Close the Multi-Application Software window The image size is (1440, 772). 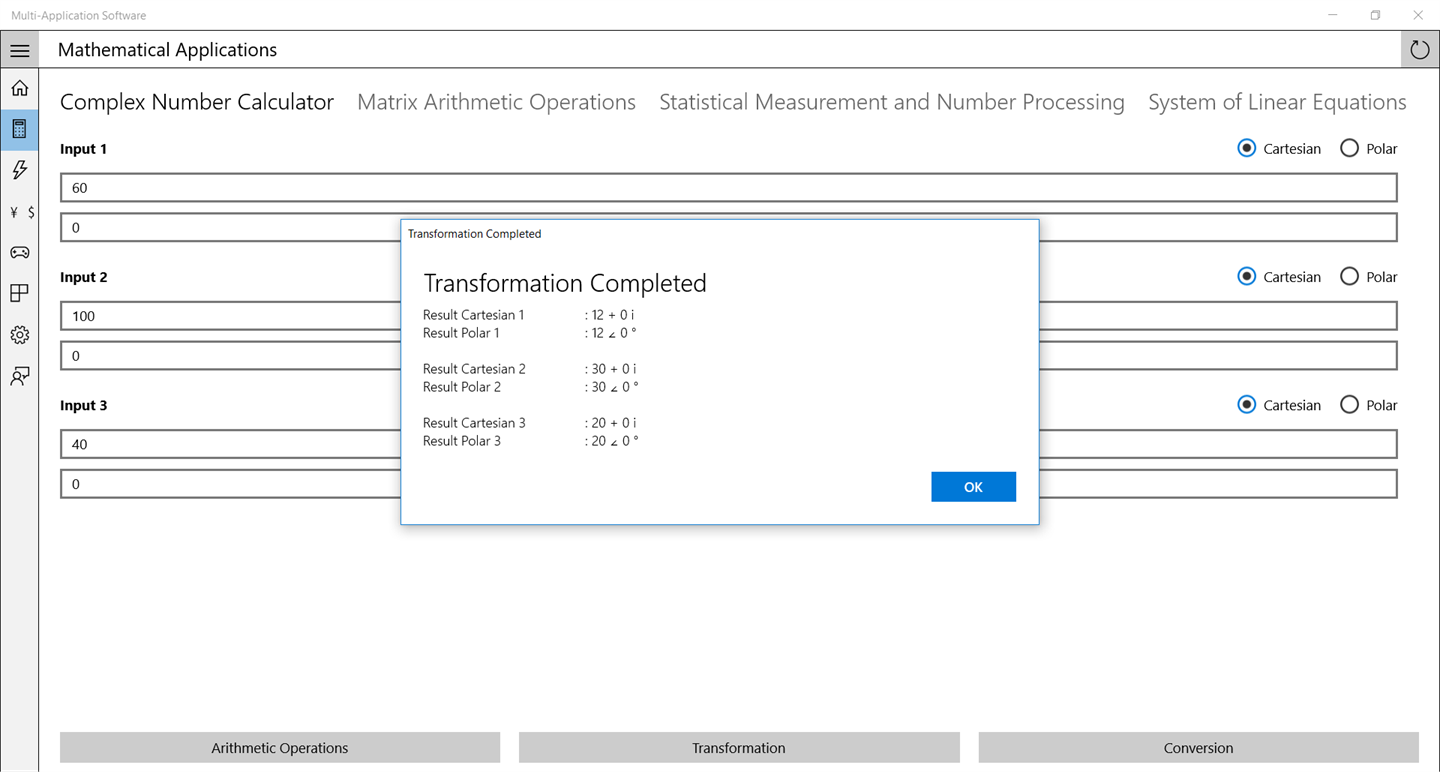pos(1418,15)
